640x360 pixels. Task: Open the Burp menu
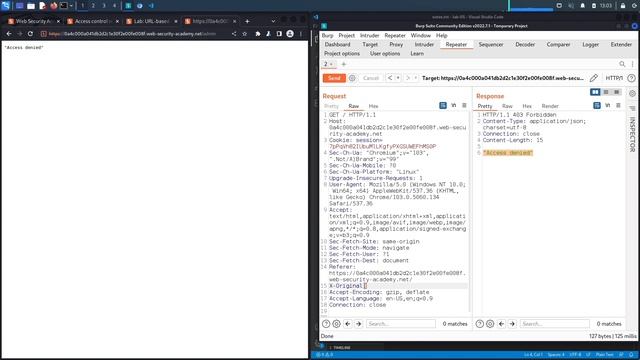(327, 36)
